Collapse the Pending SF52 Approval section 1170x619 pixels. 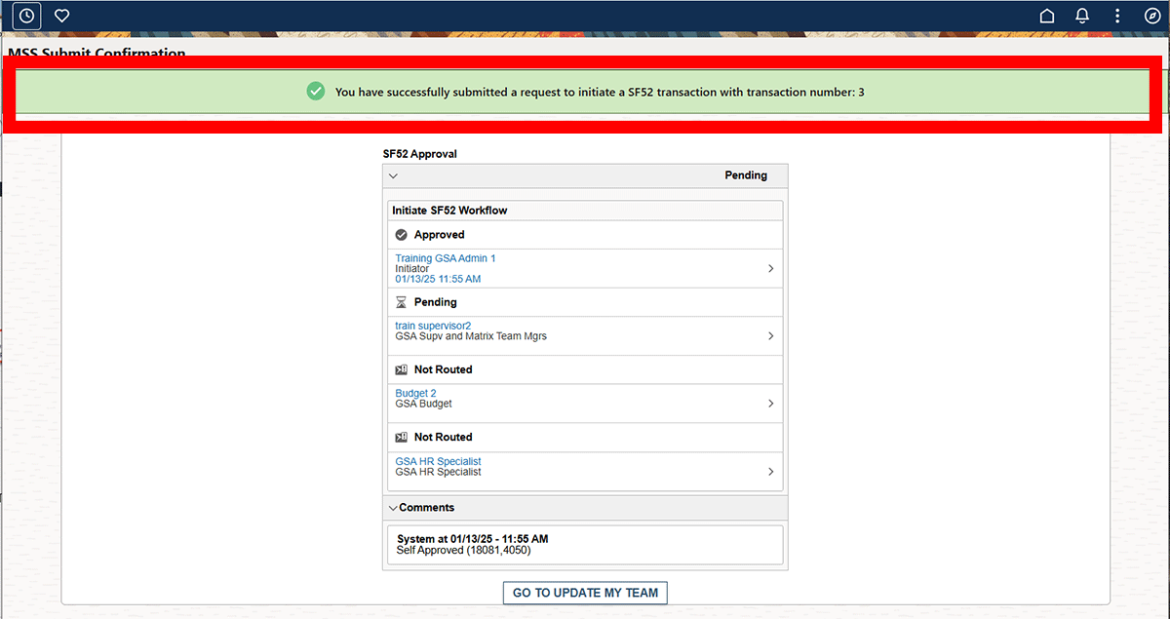(x=393, y=175)
